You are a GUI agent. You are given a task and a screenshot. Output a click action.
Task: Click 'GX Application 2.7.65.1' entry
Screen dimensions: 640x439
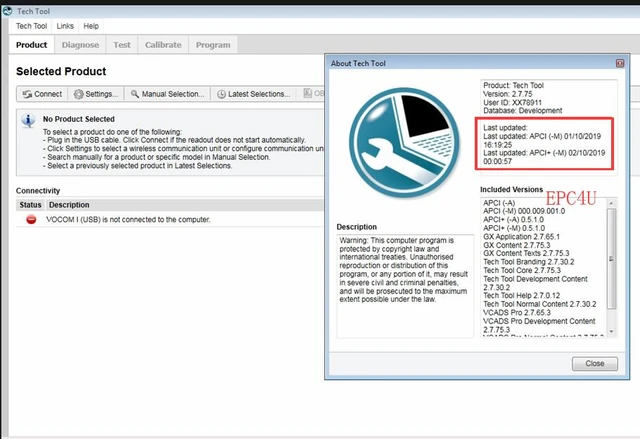coord(522,237)
